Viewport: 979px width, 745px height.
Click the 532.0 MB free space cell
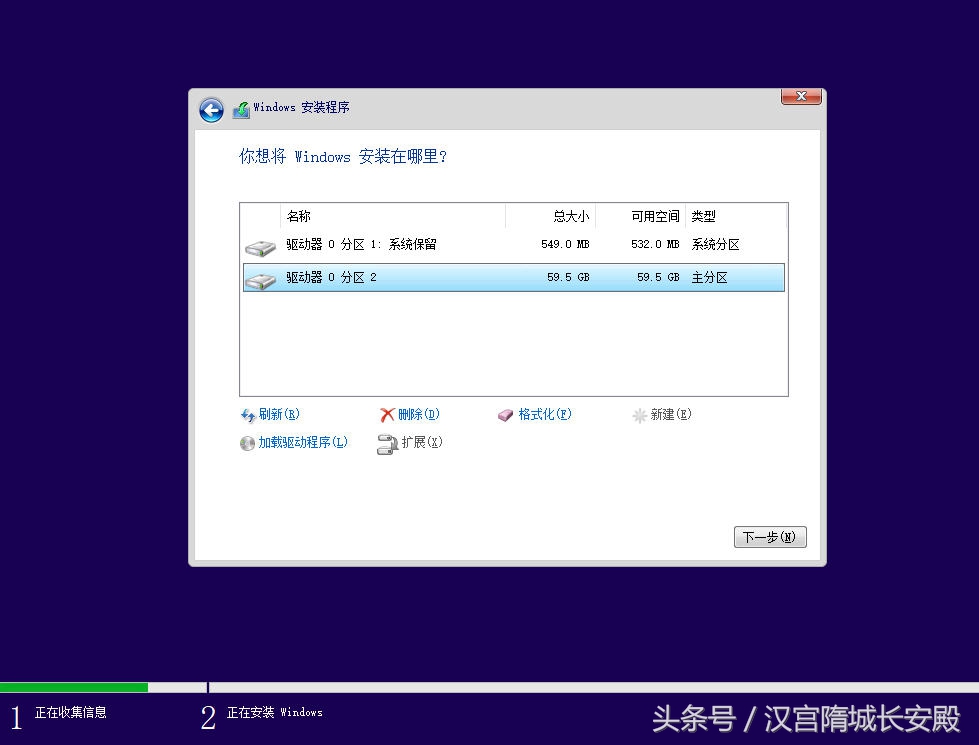[655, 244]
